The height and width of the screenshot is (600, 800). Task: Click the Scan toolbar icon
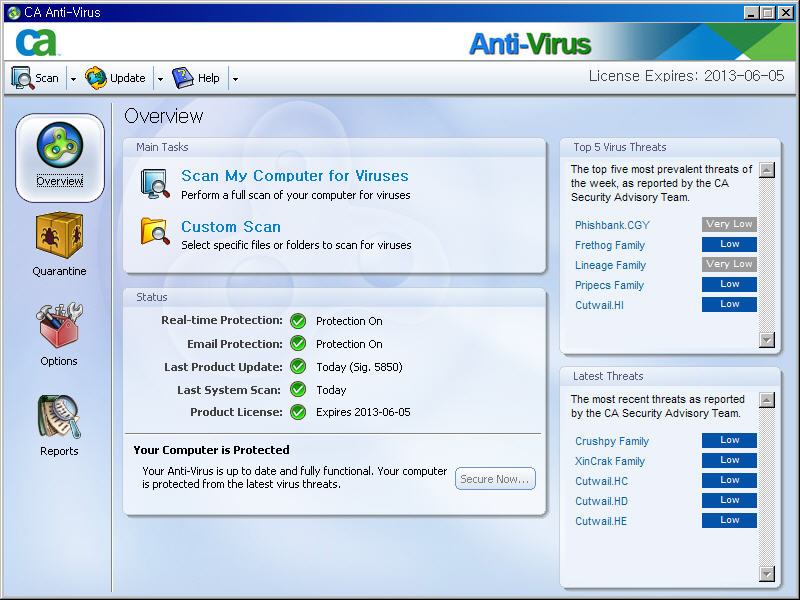[22, 78]
